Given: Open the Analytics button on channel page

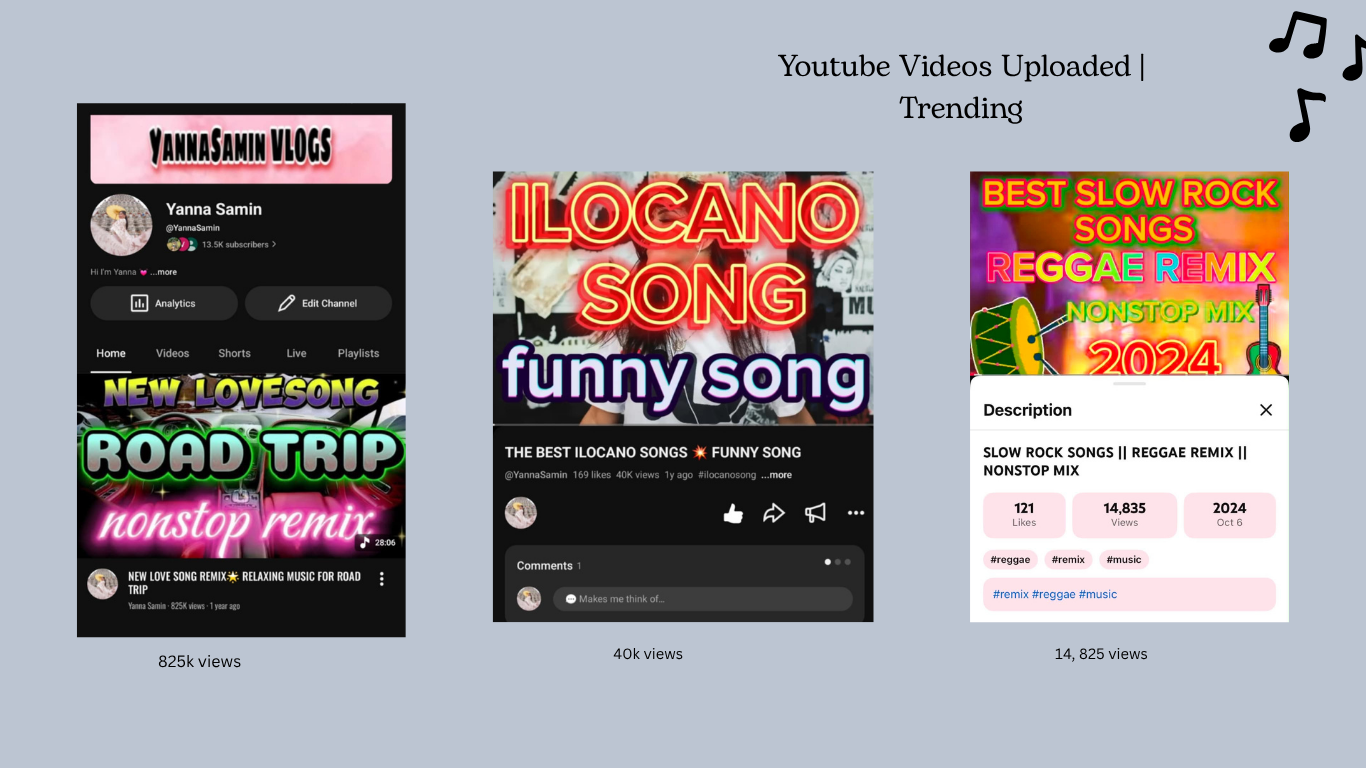Looking at the screenshot, I should [164, 303].
